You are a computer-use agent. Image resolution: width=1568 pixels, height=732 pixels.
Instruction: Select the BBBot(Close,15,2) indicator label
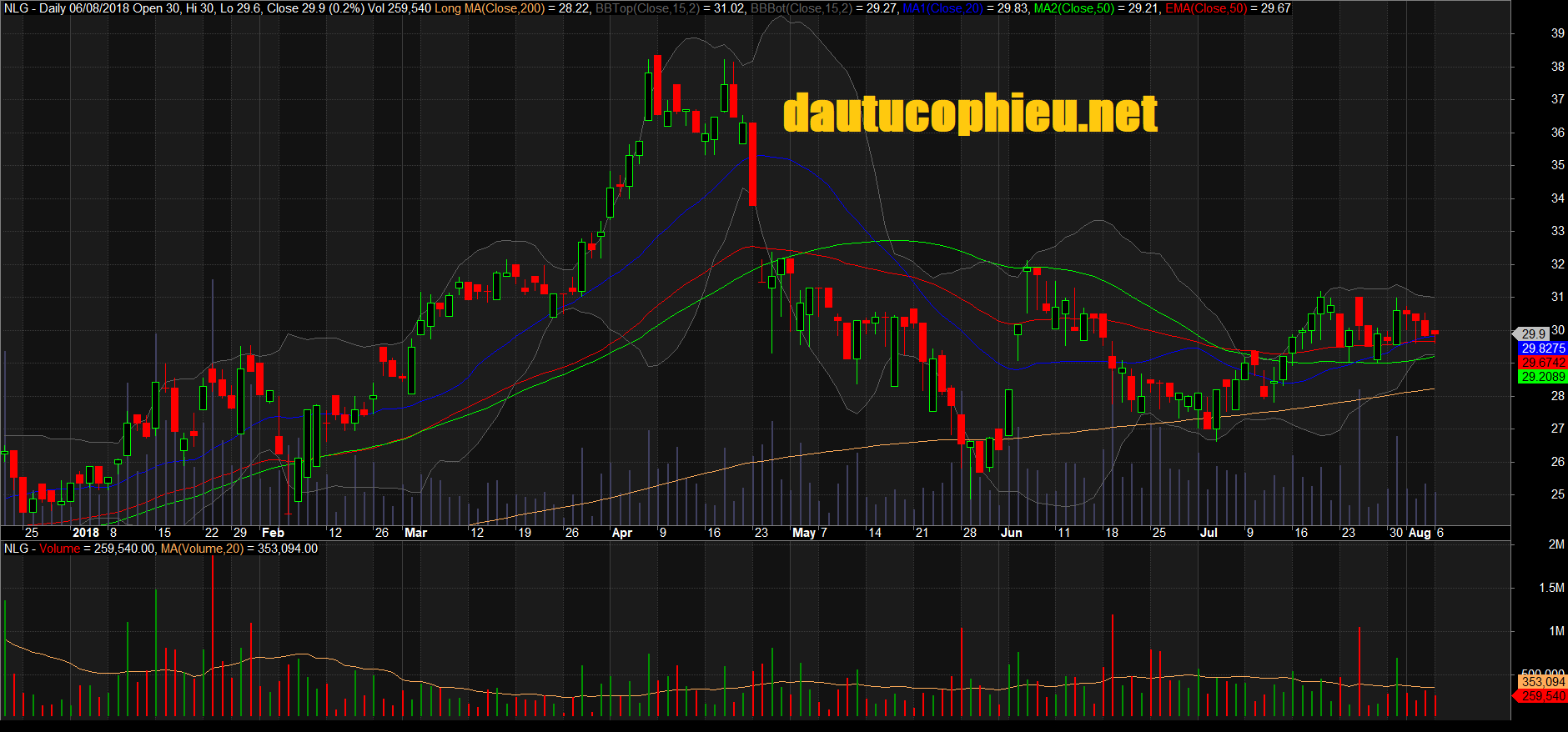(801, 8)
